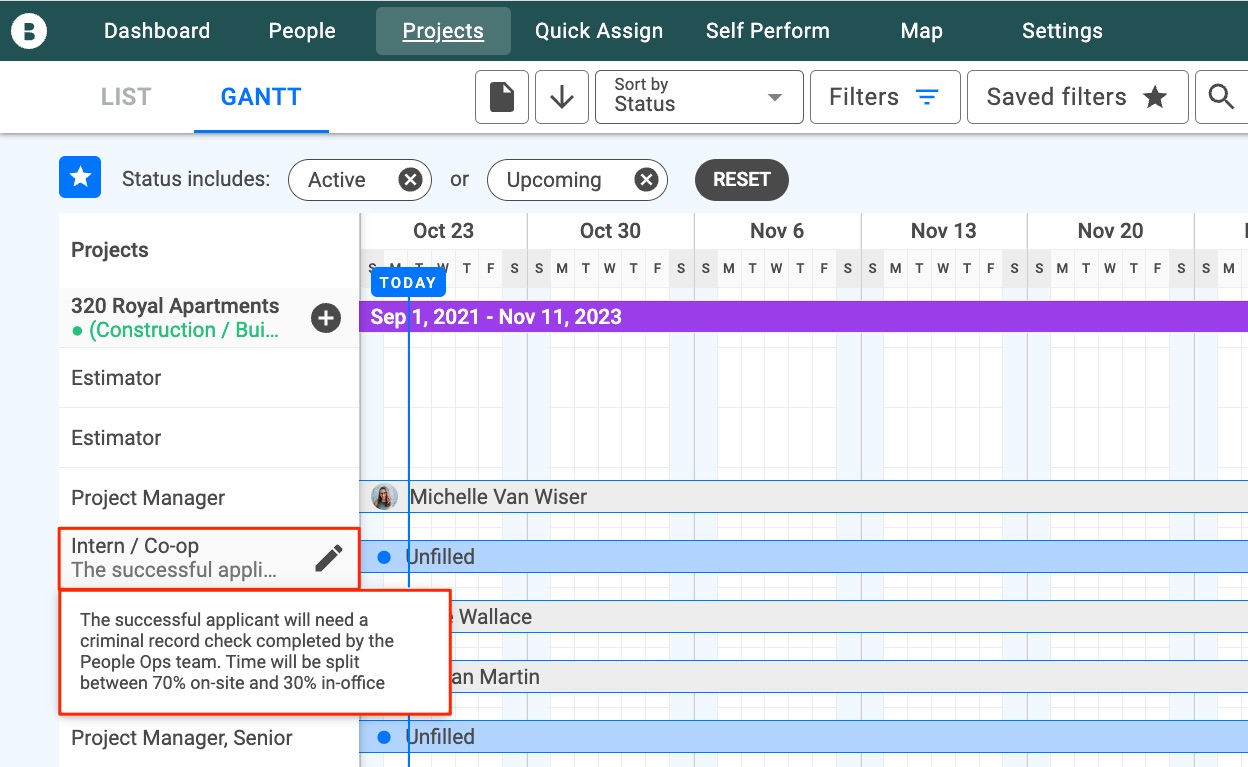Add role to 320 Royal Apartments
The width and height of the screenshot is (1248, 767).
click(x=326, y=318)
